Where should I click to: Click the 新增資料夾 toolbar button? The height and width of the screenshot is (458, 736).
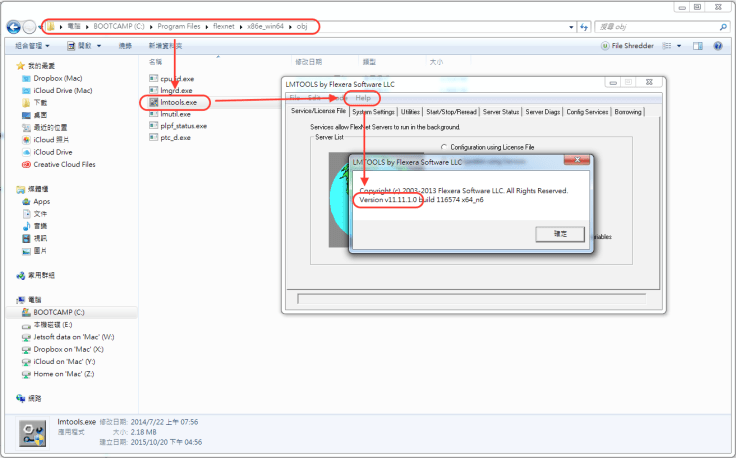(165, 46)
